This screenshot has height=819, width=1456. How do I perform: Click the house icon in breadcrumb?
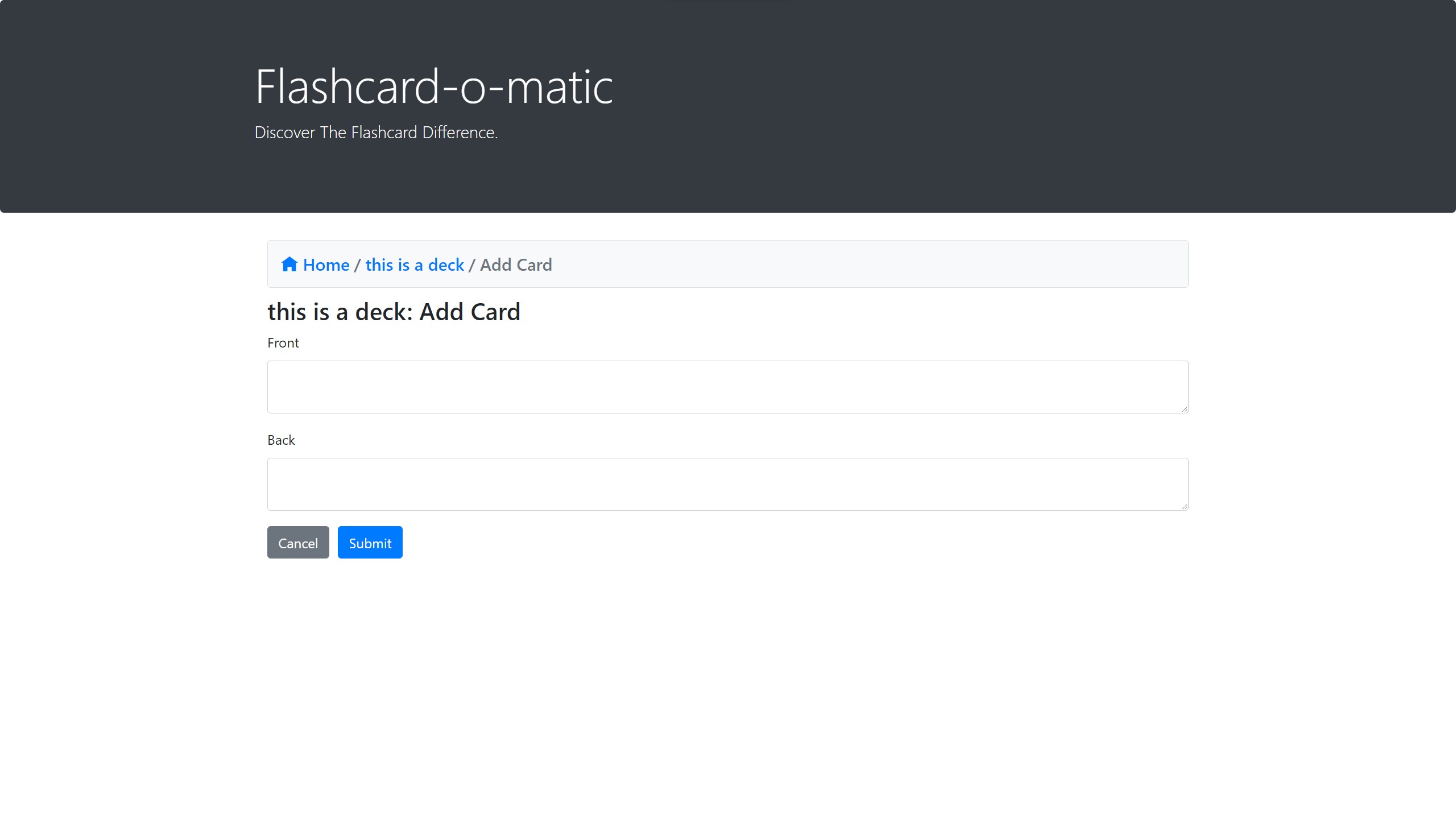point(289,264)
